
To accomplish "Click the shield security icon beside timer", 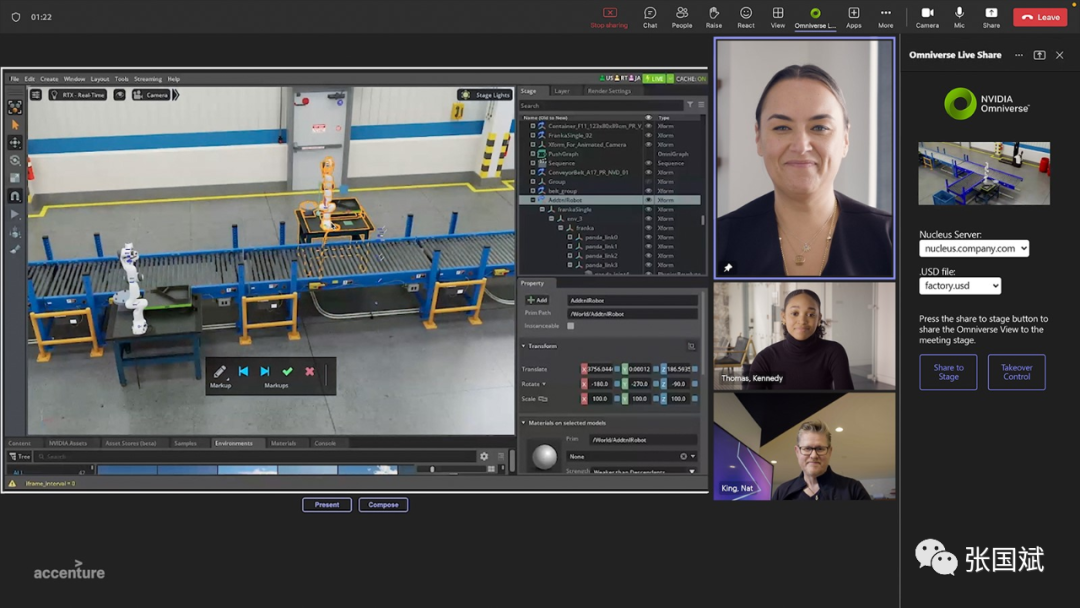I will (15, 17).
